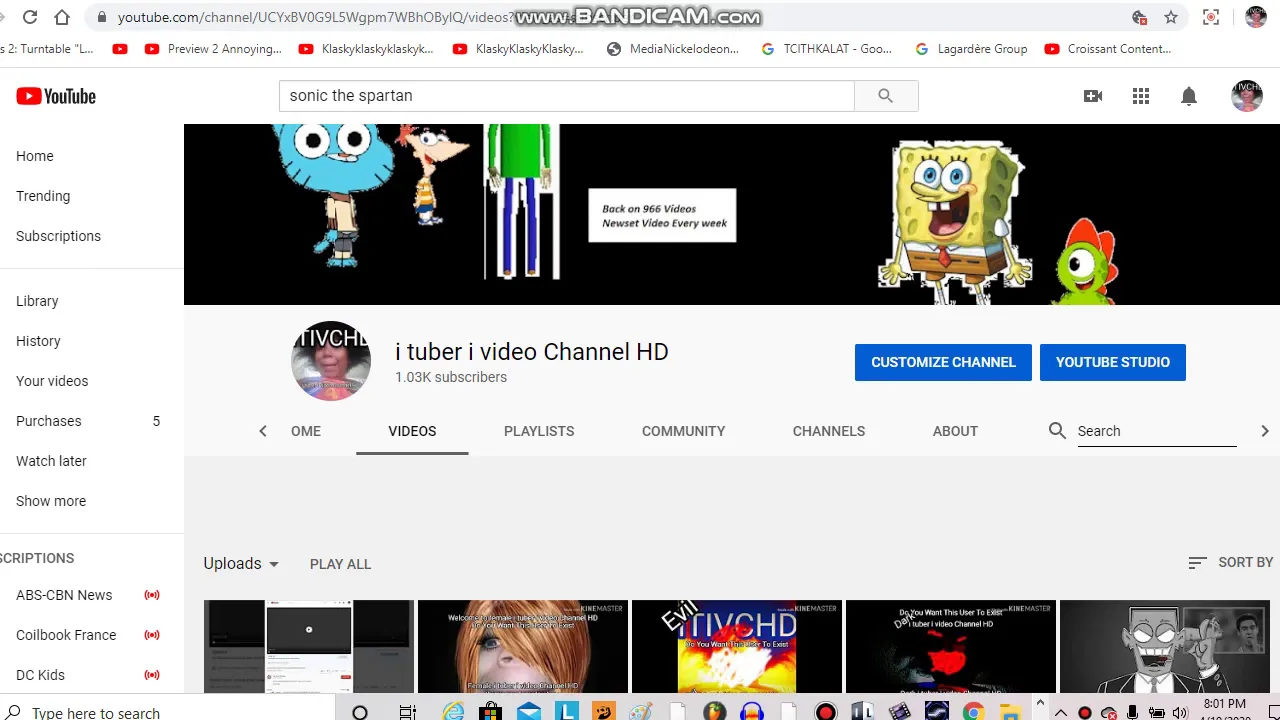
Task: Open the channel profile picture
Action: pos(331,361)
